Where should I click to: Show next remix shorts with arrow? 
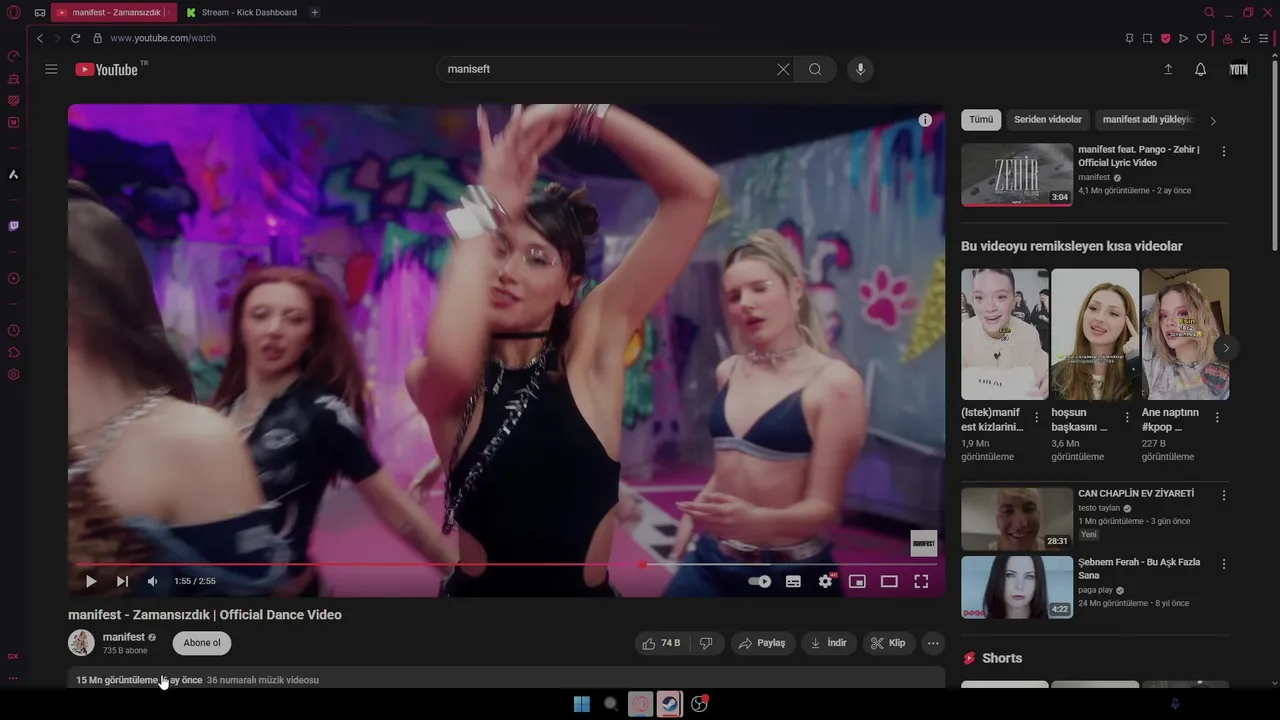pyautogui.click(x=1226, y=348)
